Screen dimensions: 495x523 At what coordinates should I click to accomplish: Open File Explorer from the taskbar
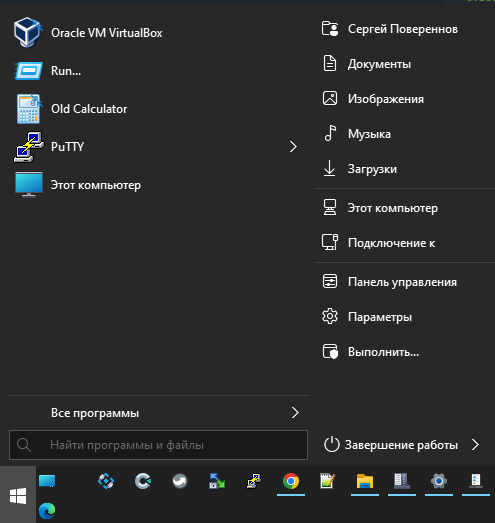click(365, 481)
